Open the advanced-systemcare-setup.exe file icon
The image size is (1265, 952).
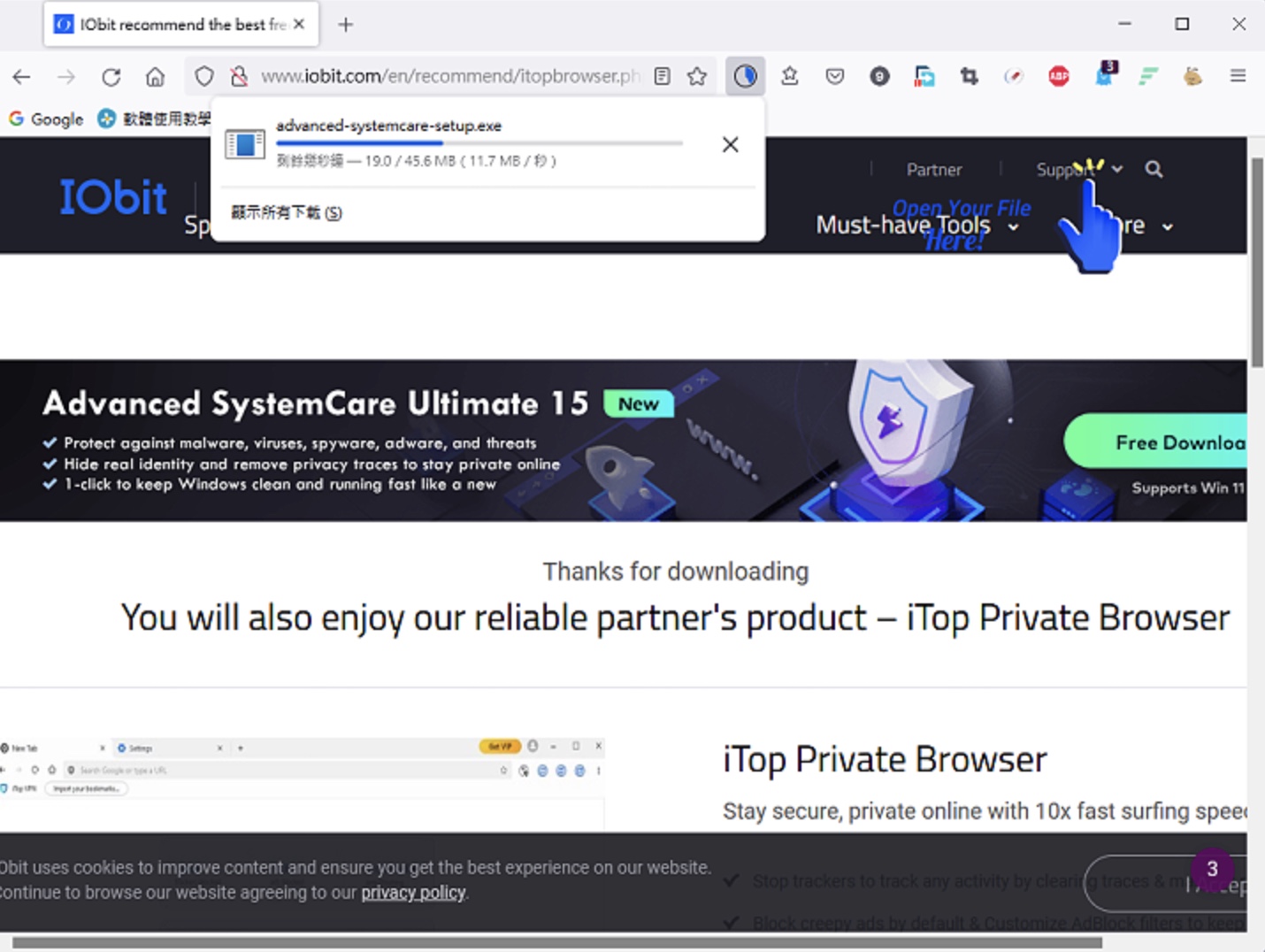(245, 144)
